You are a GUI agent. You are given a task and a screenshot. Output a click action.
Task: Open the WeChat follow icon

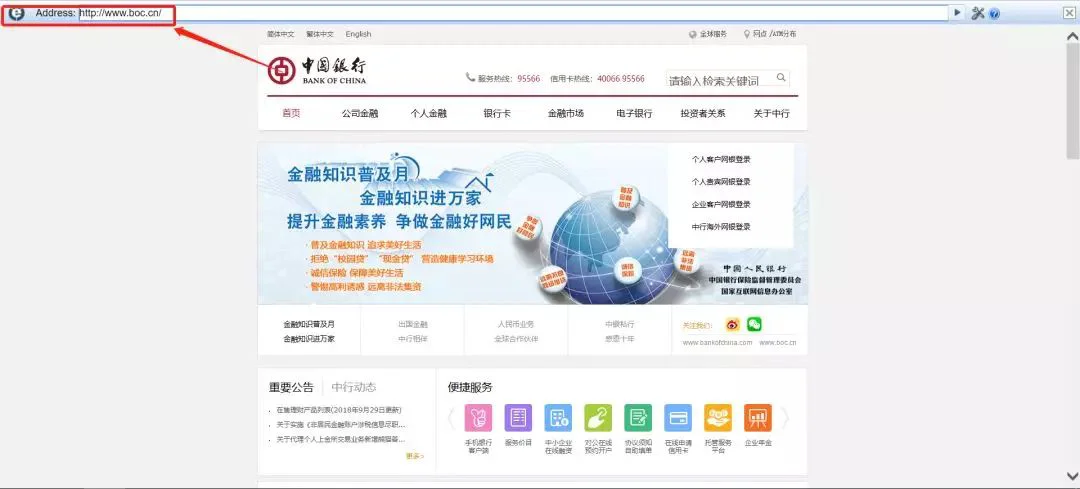755,324
